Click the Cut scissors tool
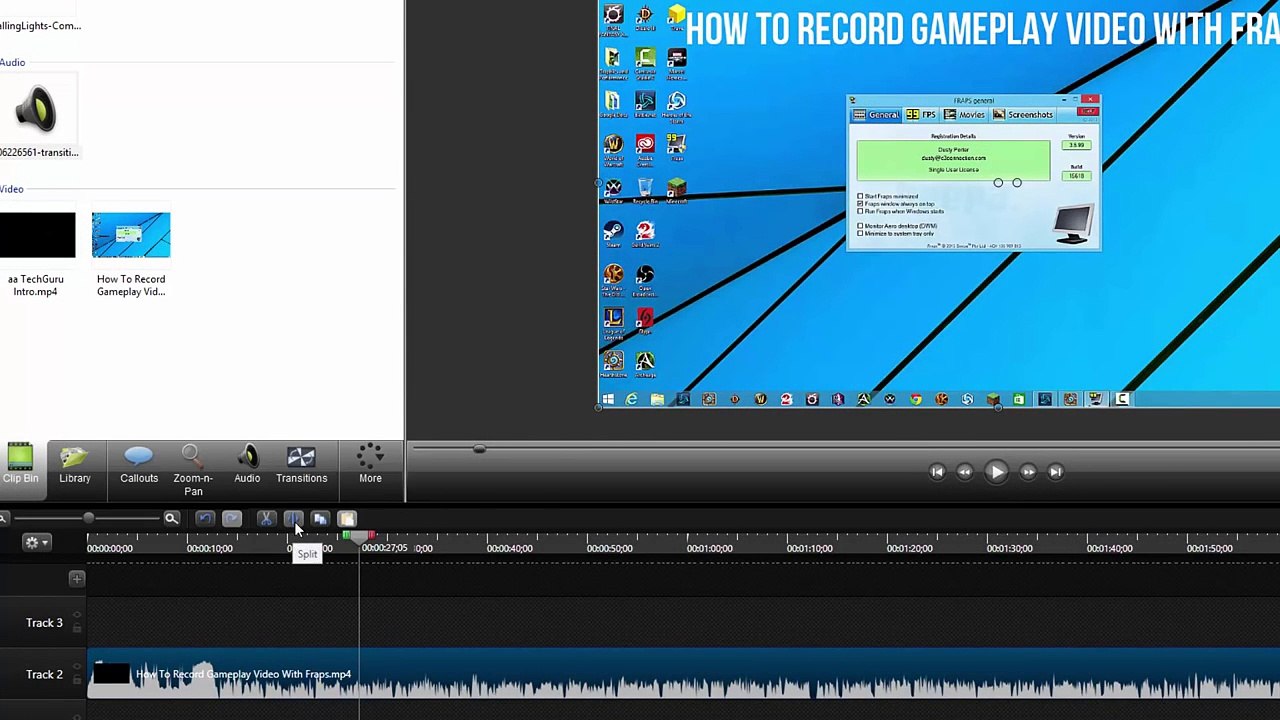 266,519
